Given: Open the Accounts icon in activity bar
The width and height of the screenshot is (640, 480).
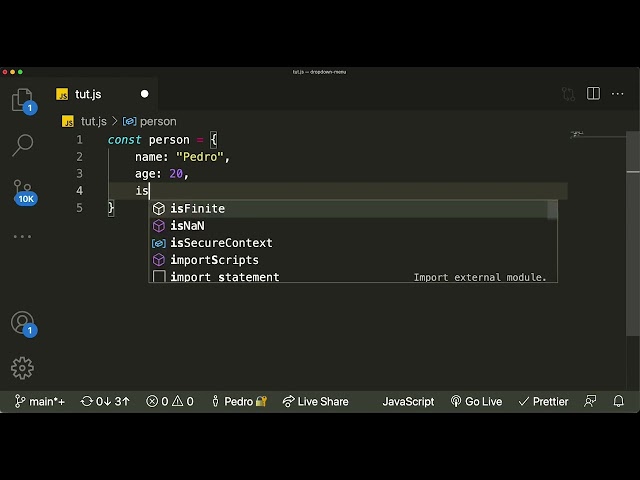Looking at the screenshot, I should [23, 323].
